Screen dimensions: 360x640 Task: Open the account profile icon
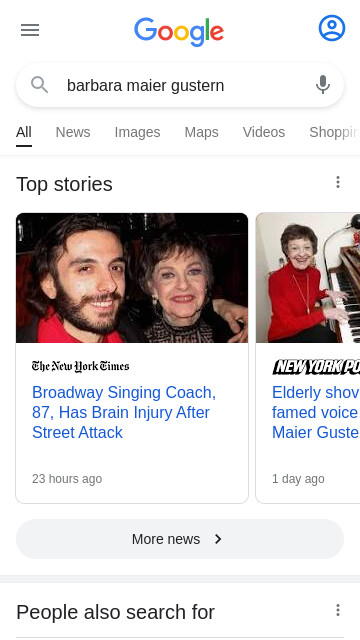(331, 28)
